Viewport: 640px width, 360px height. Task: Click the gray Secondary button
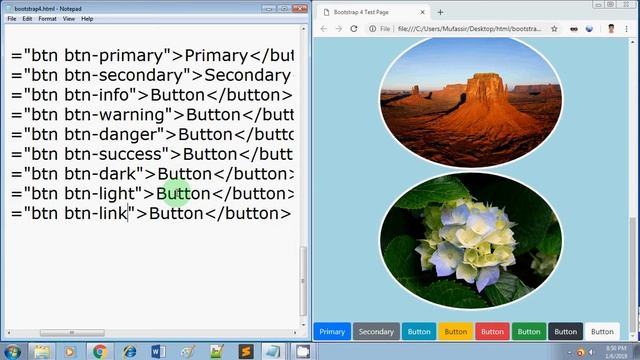point(376,331)
